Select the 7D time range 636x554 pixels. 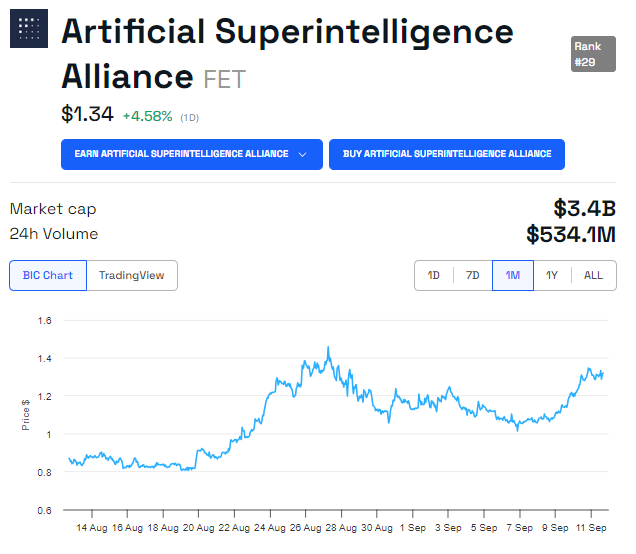pyautogui.click(x=473, y=275)
